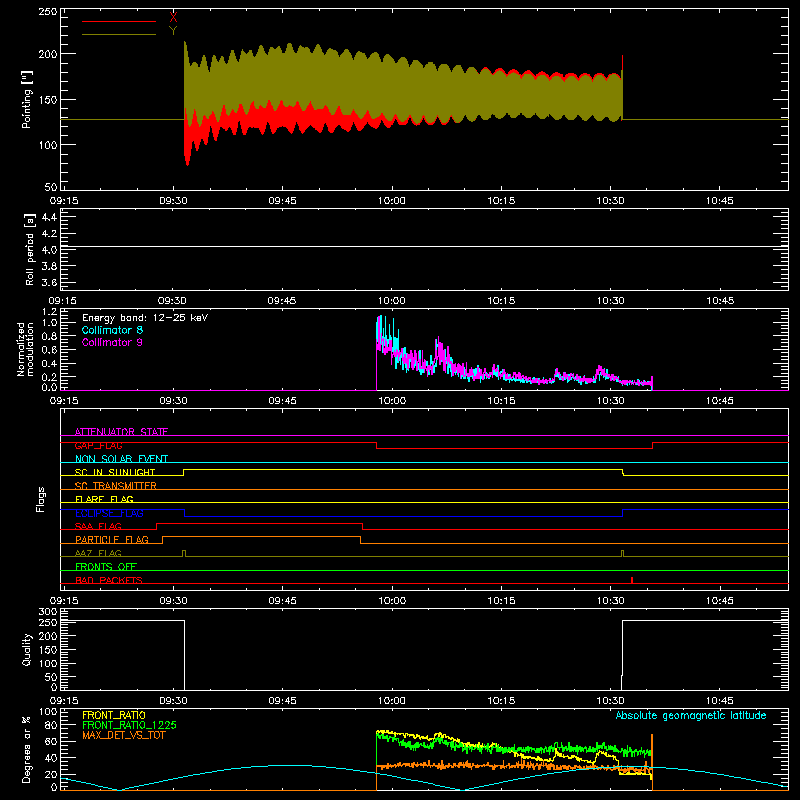
Task: Click the Normalized modulation axis title
Action: (25, 349)
